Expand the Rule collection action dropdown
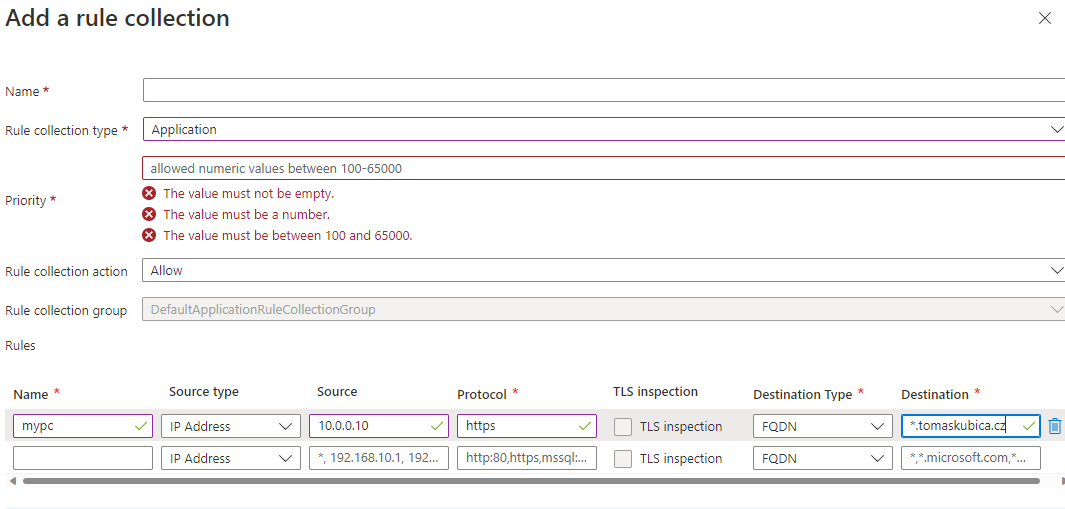The width and height of the screenshot is (1065, 509). [x=604, y=270]
